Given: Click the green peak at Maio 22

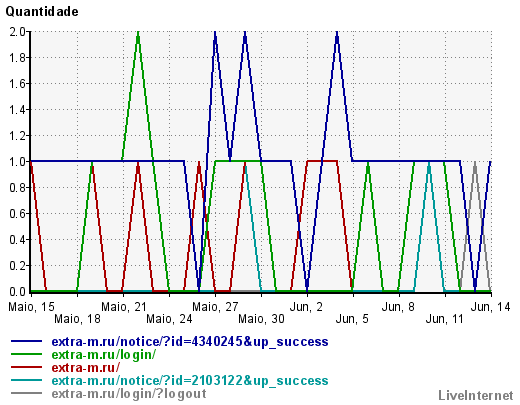Looking at the screenshot, I should pos(138,33).
